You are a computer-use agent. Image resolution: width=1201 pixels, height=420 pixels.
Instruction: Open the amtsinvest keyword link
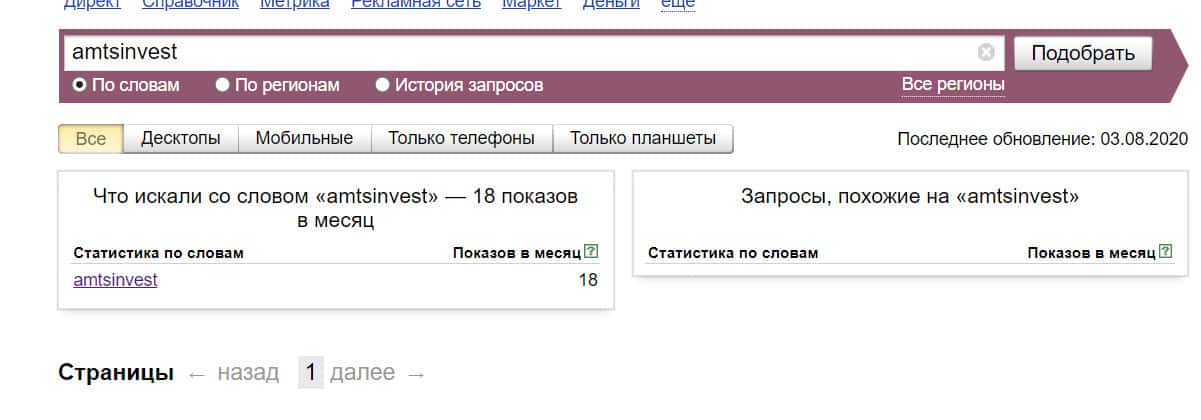pyautogui.click(x=115, y=280)
